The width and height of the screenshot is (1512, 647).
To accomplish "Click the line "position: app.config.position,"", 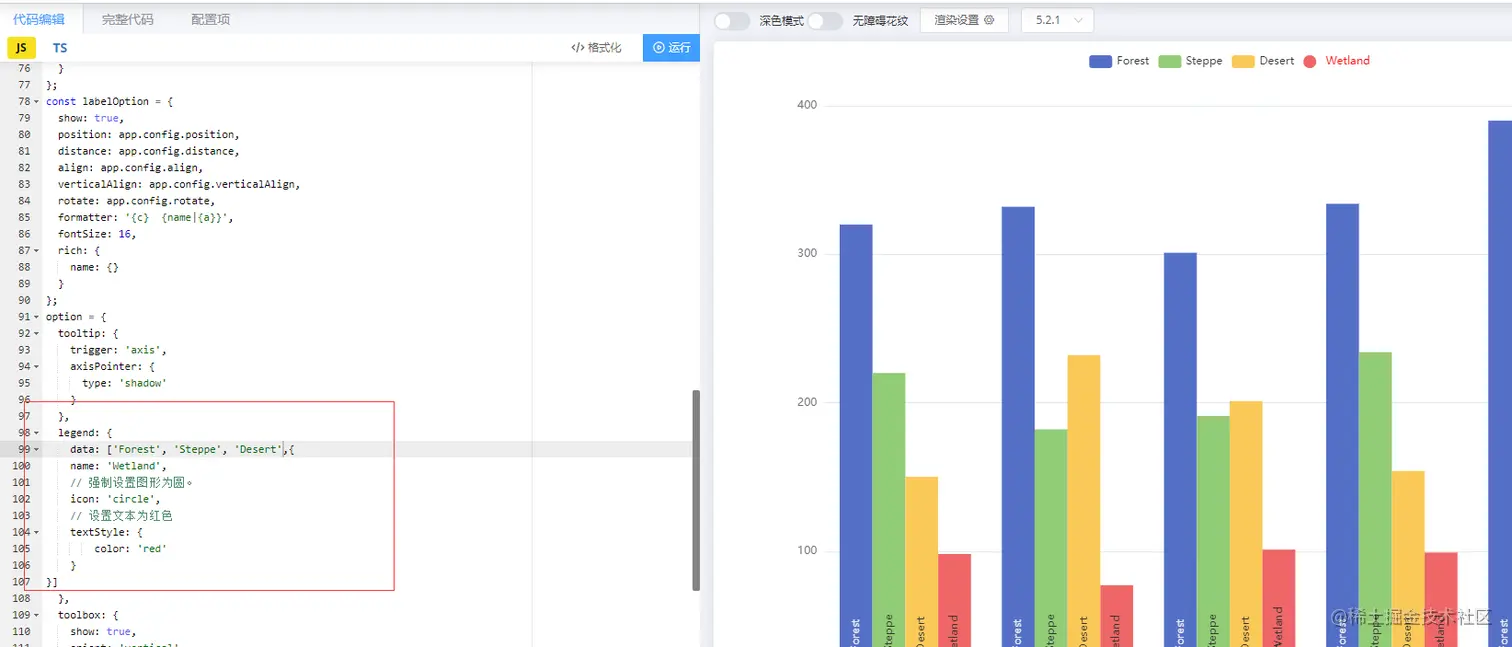I will tap(148, 135).
